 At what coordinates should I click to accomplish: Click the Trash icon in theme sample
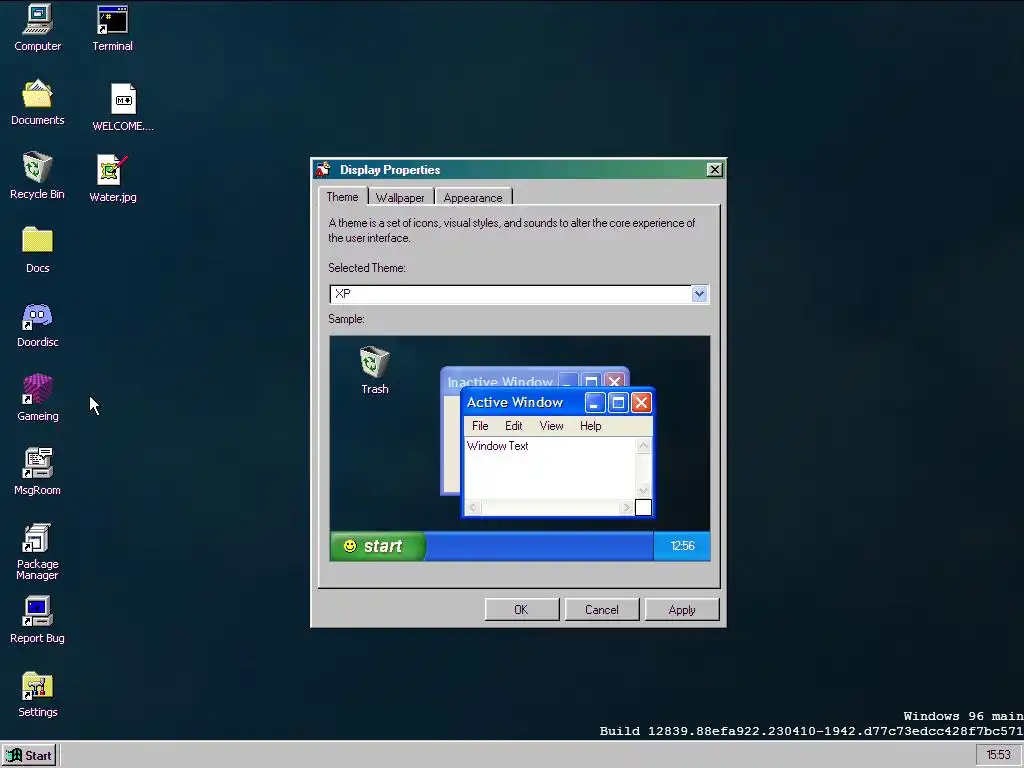(x=374, y=370)
